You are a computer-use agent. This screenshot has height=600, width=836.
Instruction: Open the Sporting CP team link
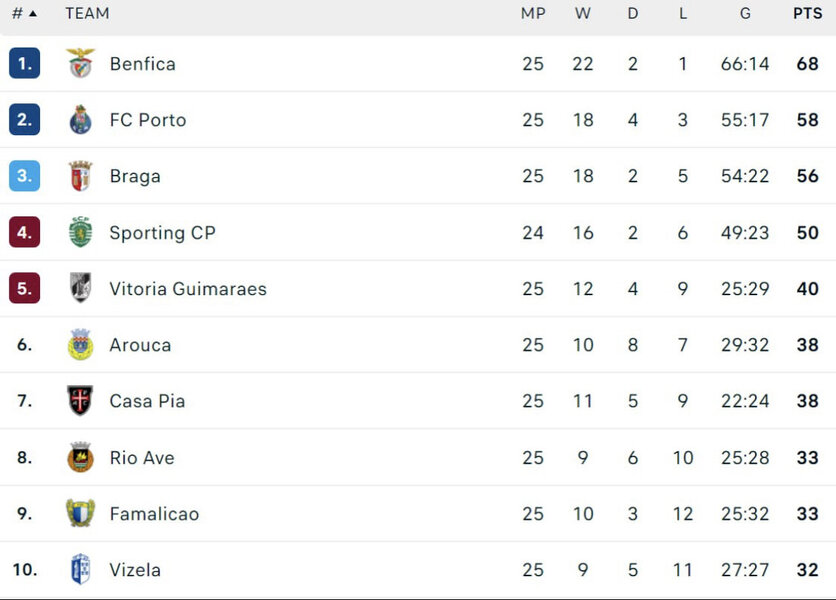click(x=162, y=233)
